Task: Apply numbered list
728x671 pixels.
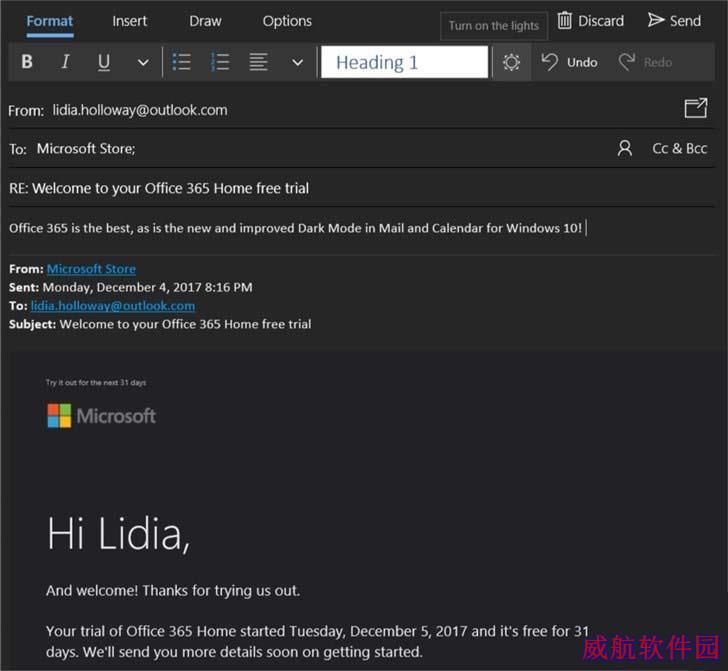Action: click(x=220, y=62)
